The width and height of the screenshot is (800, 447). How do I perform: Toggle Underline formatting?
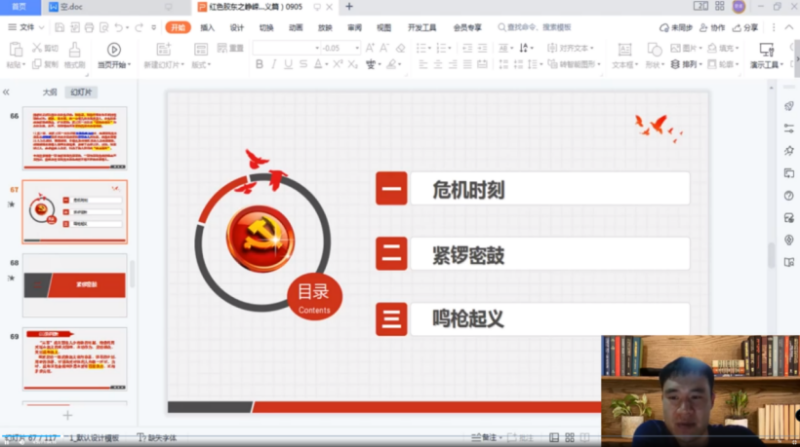[288, 64]
